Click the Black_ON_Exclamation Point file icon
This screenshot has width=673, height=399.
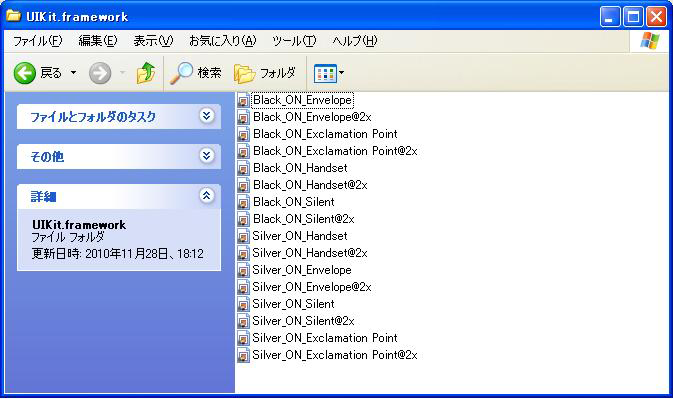243,134
